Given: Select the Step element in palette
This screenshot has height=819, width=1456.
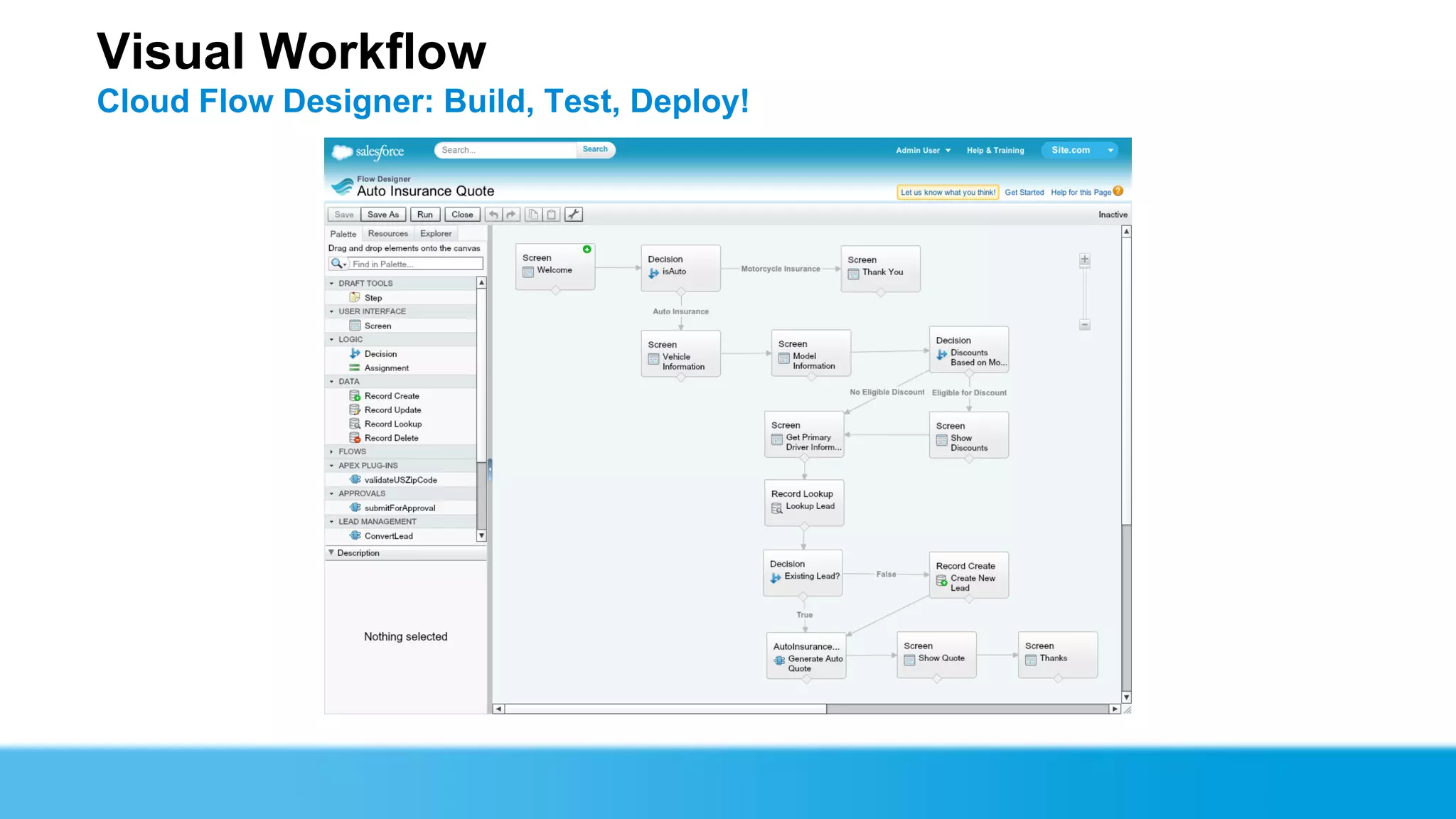Looking at the screenshot, I should point(373,298).
